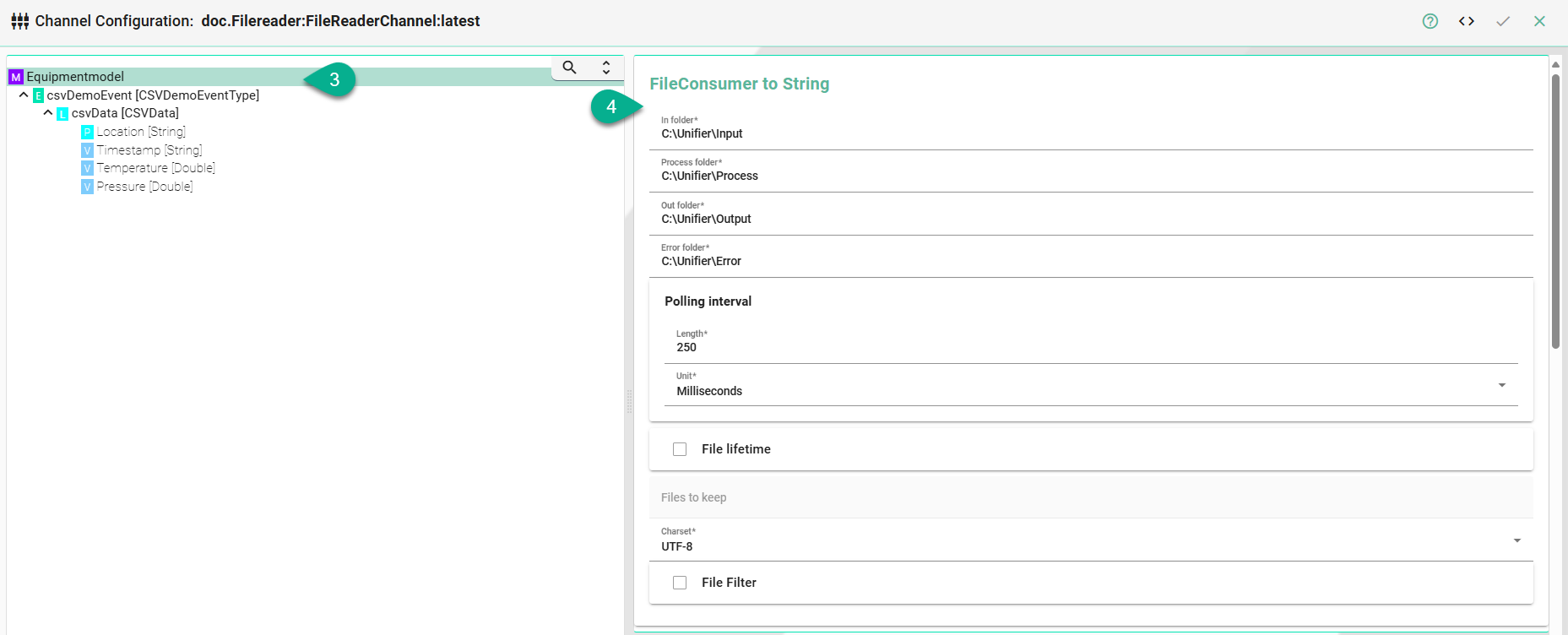
Task: Confirm configuration with the checkmark icon
Action: click(1503, 21)
